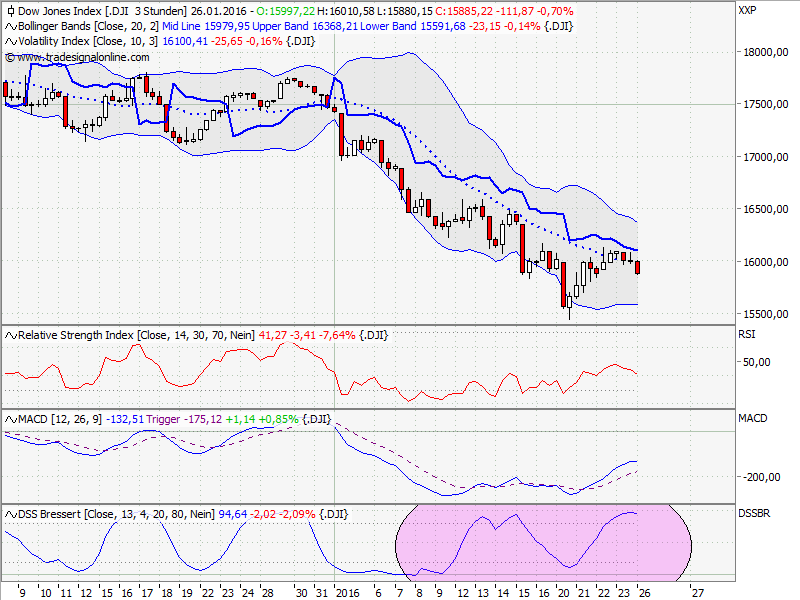Viewport: 800px width, 600px height.
Task: Click the 2016 marker on the time axis
Action: (347, 591)
